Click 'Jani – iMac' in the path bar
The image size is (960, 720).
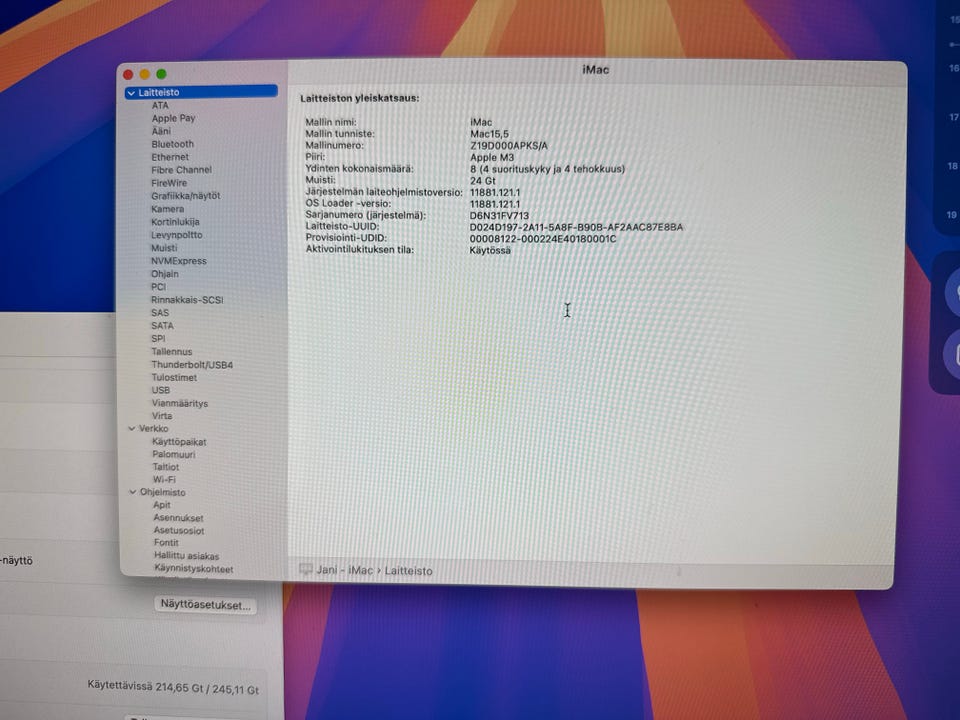(x=344, y=570)
